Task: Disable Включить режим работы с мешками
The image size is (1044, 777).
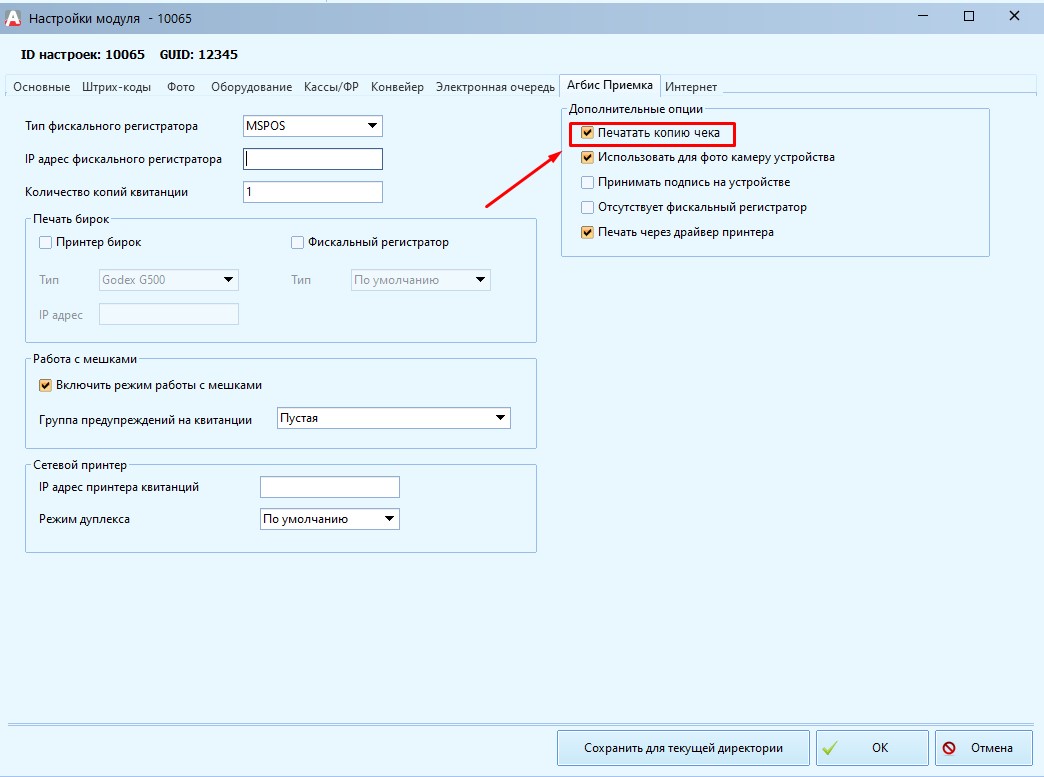Action: [45, 385]
